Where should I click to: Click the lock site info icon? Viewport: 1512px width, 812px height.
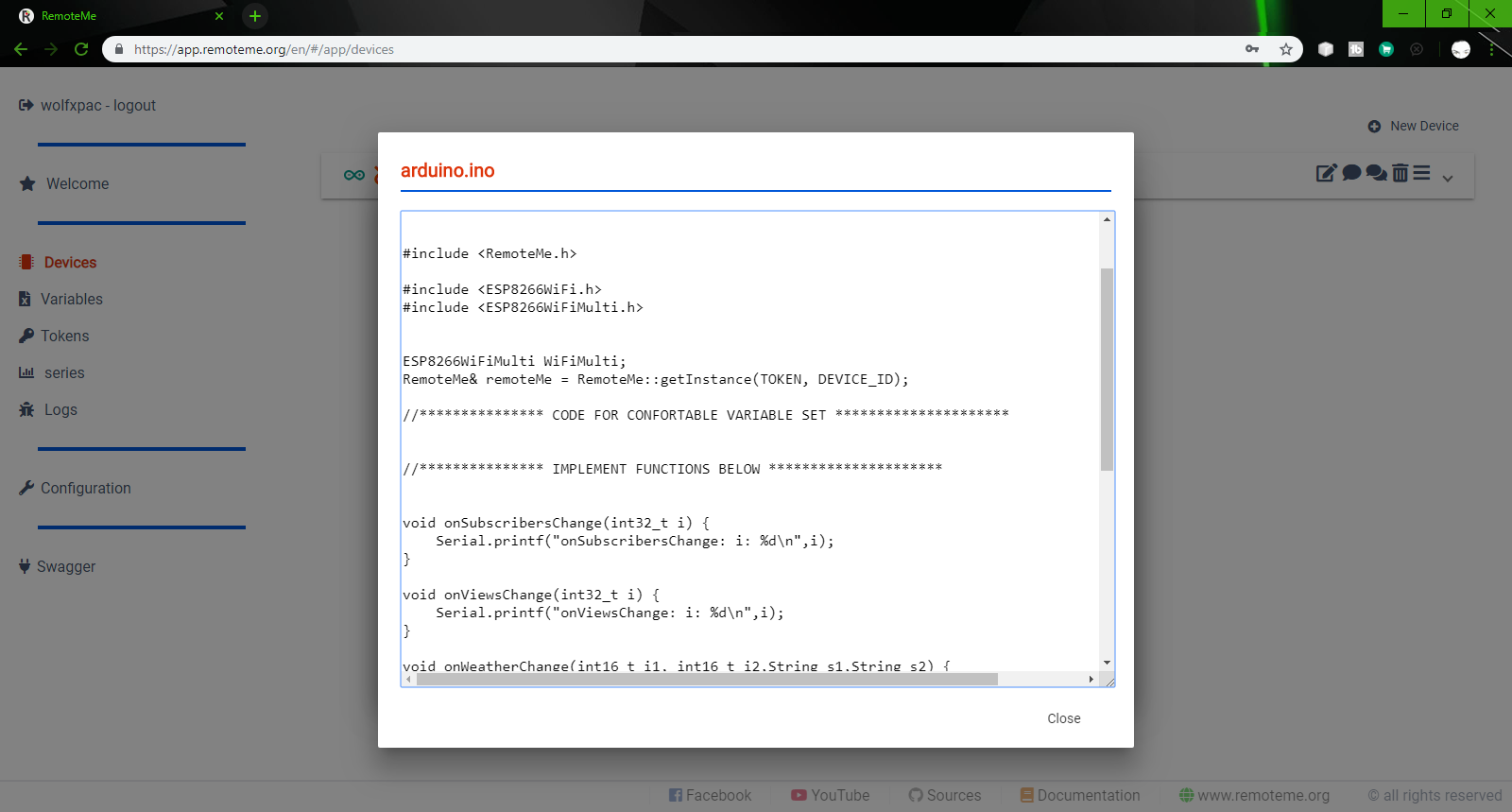(x=118, y=49)
